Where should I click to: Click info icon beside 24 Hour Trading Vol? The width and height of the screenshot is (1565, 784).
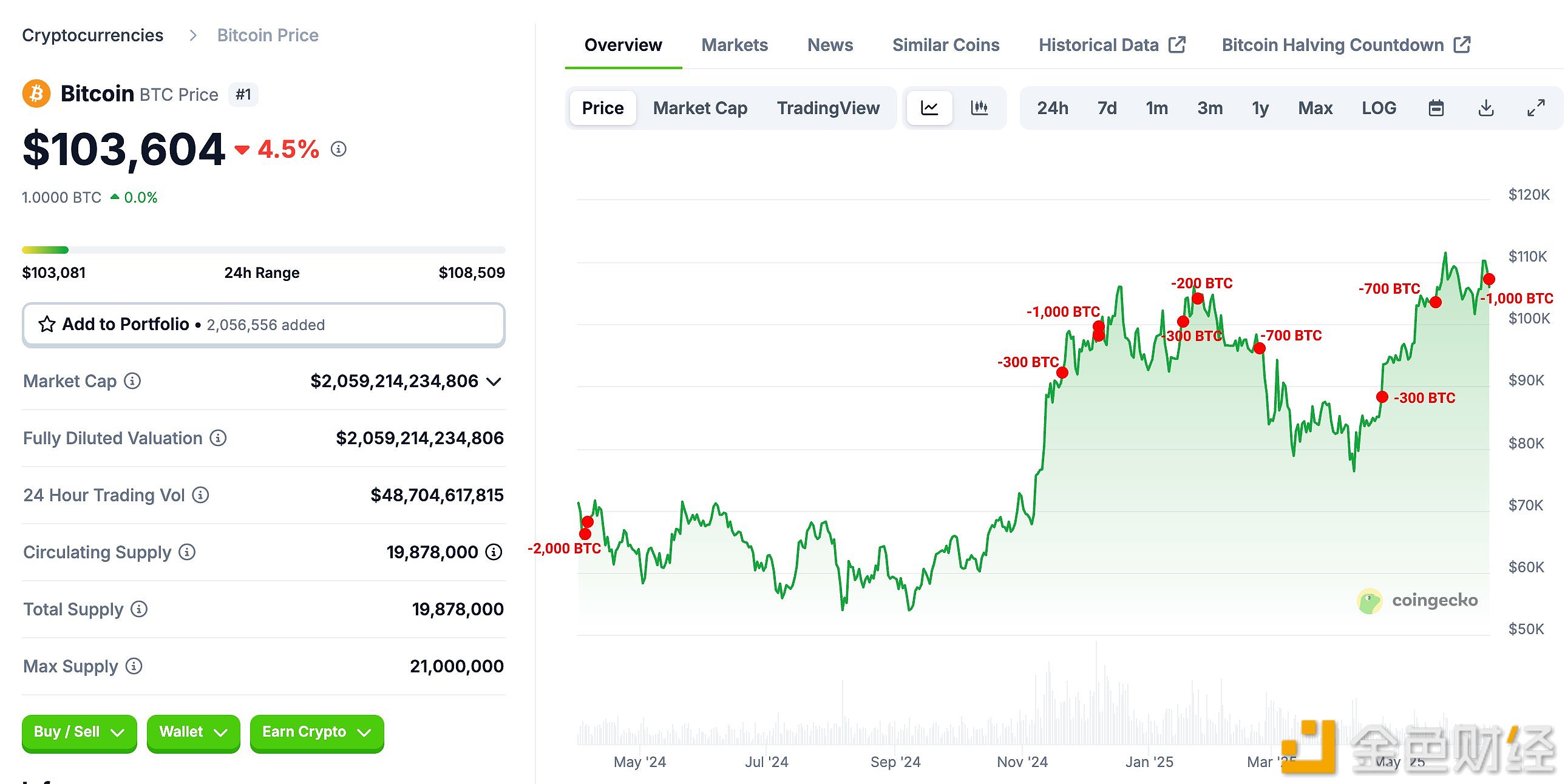point(200,495)
